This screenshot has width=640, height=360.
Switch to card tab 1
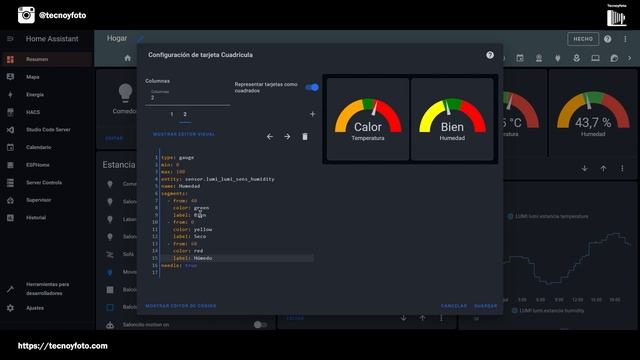(172, 114)
